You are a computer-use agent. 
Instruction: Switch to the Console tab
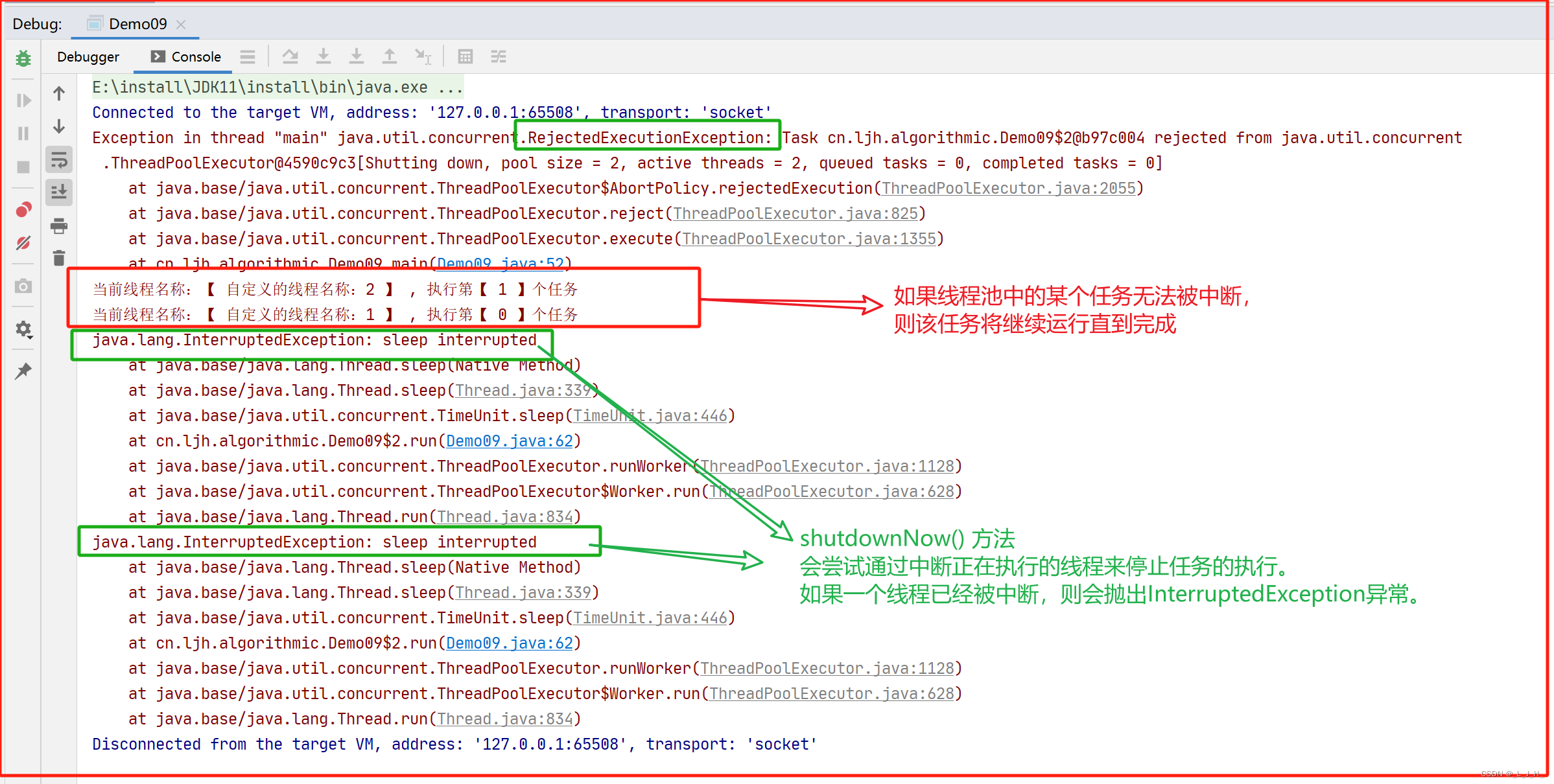[186, 57]
